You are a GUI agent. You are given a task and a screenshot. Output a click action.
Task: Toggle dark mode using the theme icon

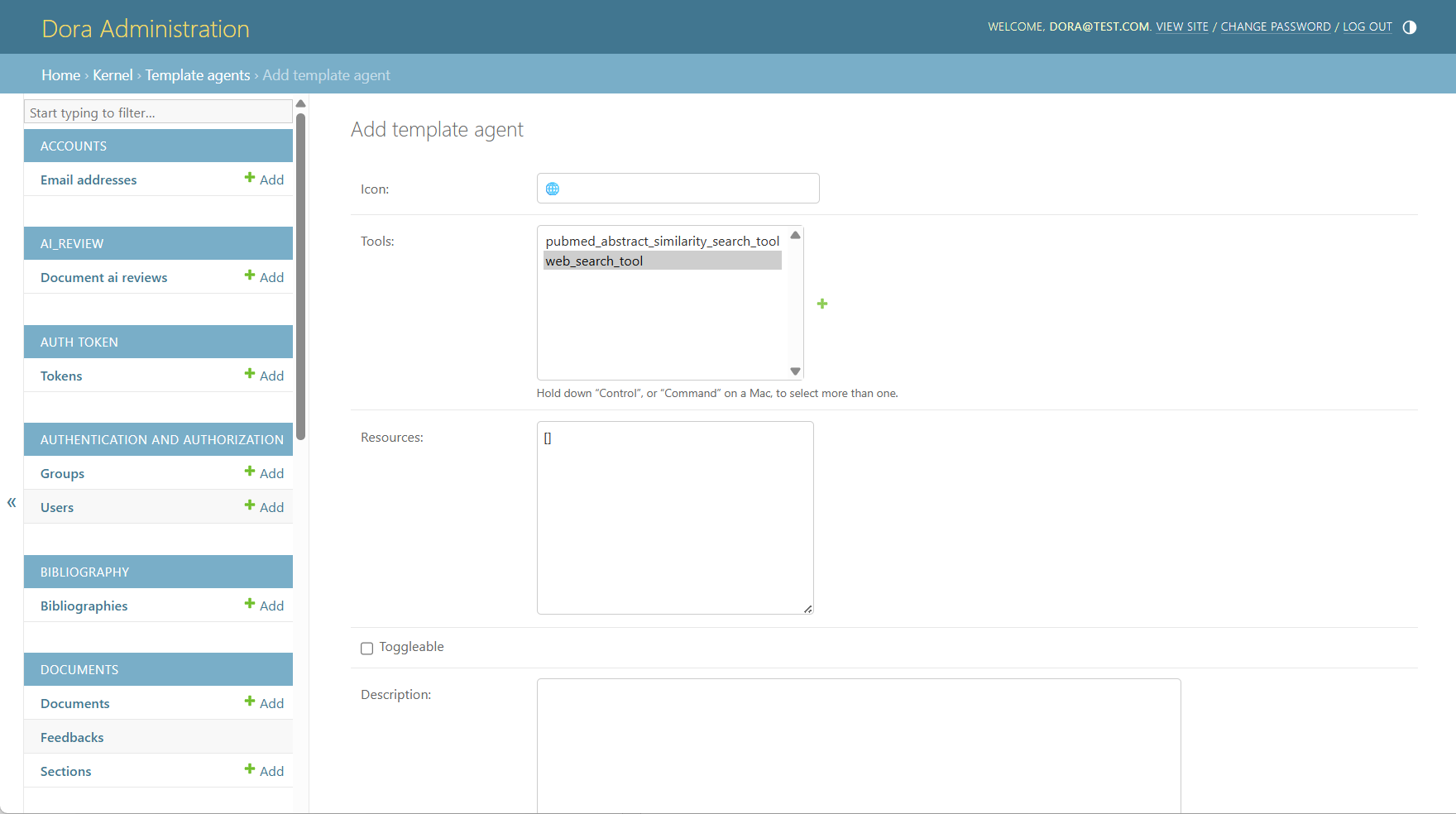point(1410,27)
